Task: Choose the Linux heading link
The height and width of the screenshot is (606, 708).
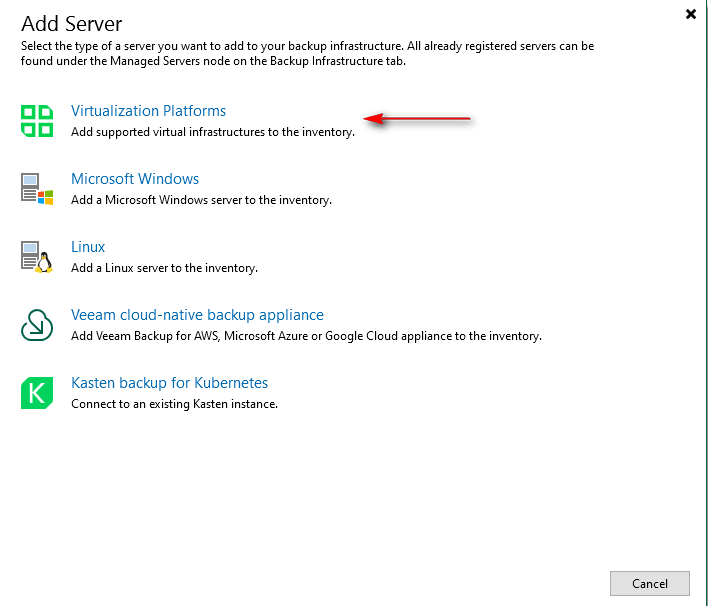Action: click(x=88, y=247)
